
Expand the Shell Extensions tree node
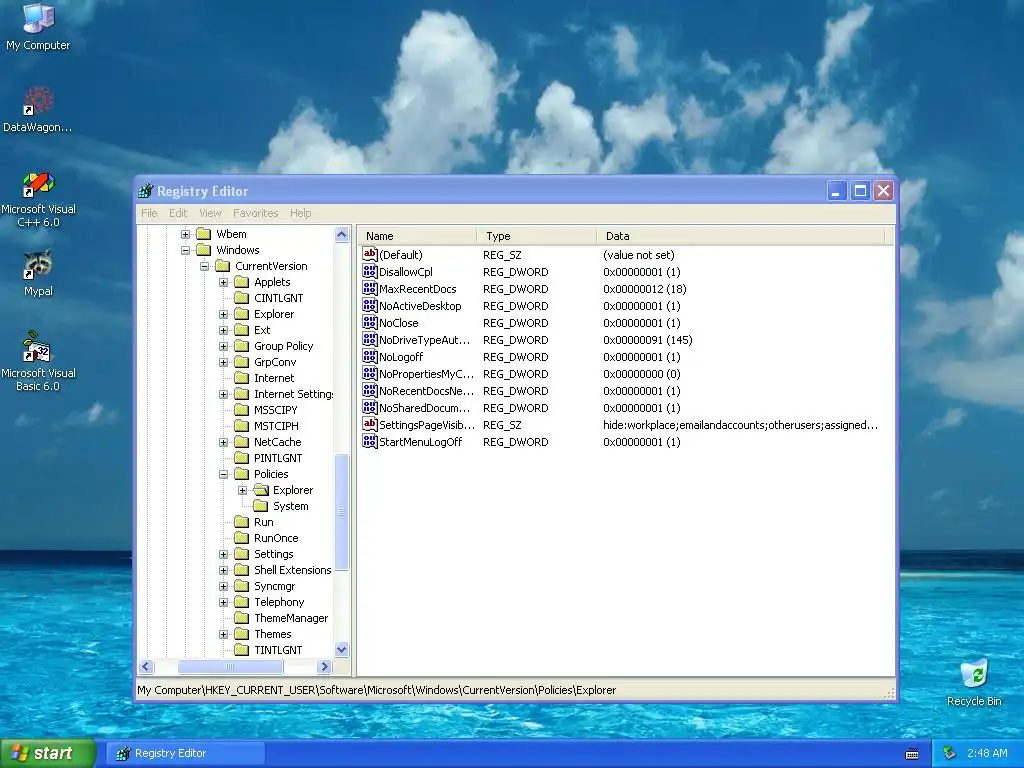coord(223,570)
